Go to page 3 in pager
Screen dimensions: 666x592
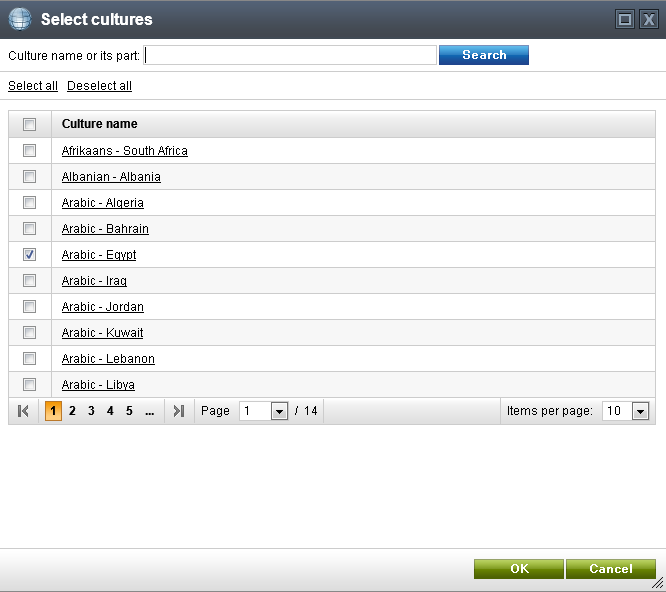coord(91,411)
